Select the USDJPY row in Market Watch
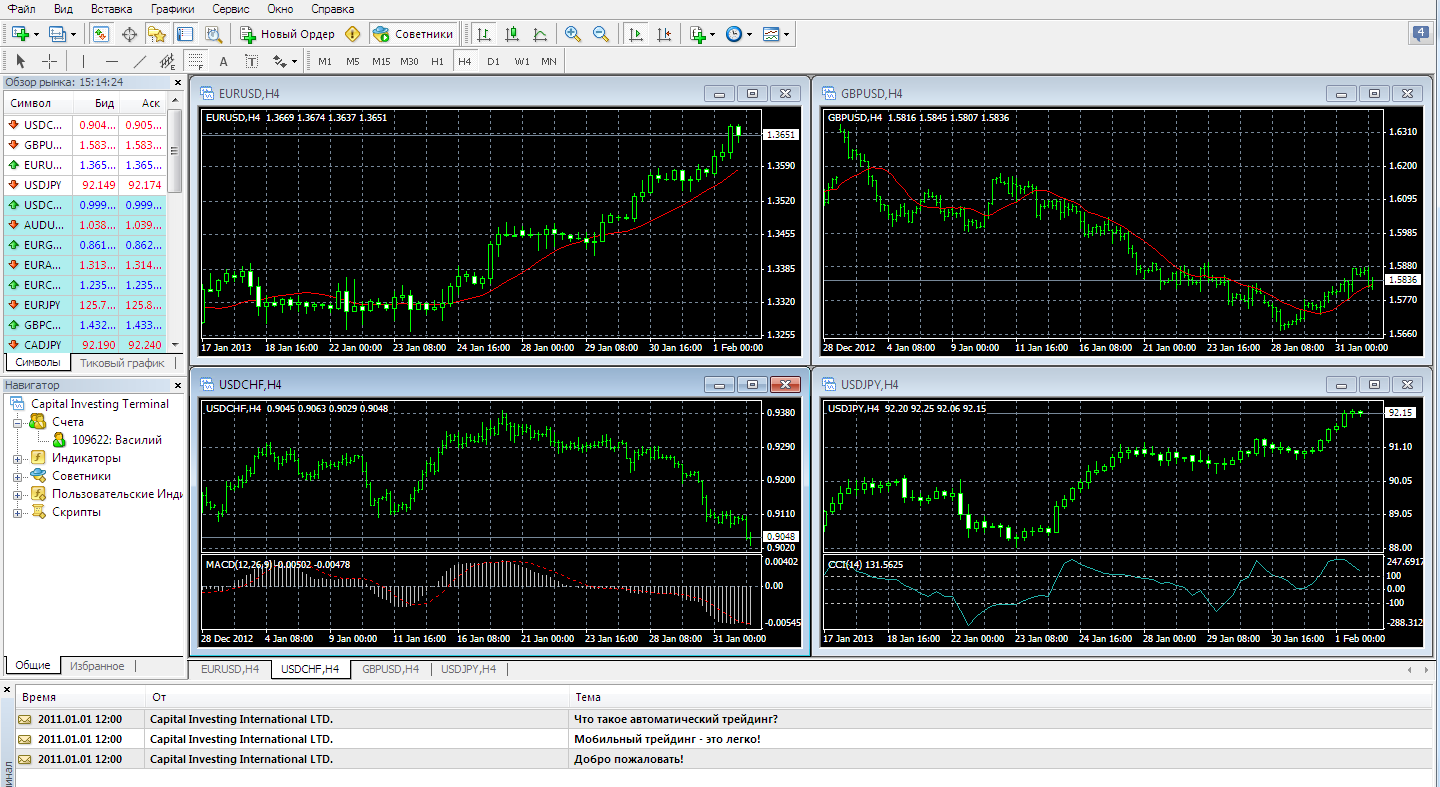 tap(84, 185)
